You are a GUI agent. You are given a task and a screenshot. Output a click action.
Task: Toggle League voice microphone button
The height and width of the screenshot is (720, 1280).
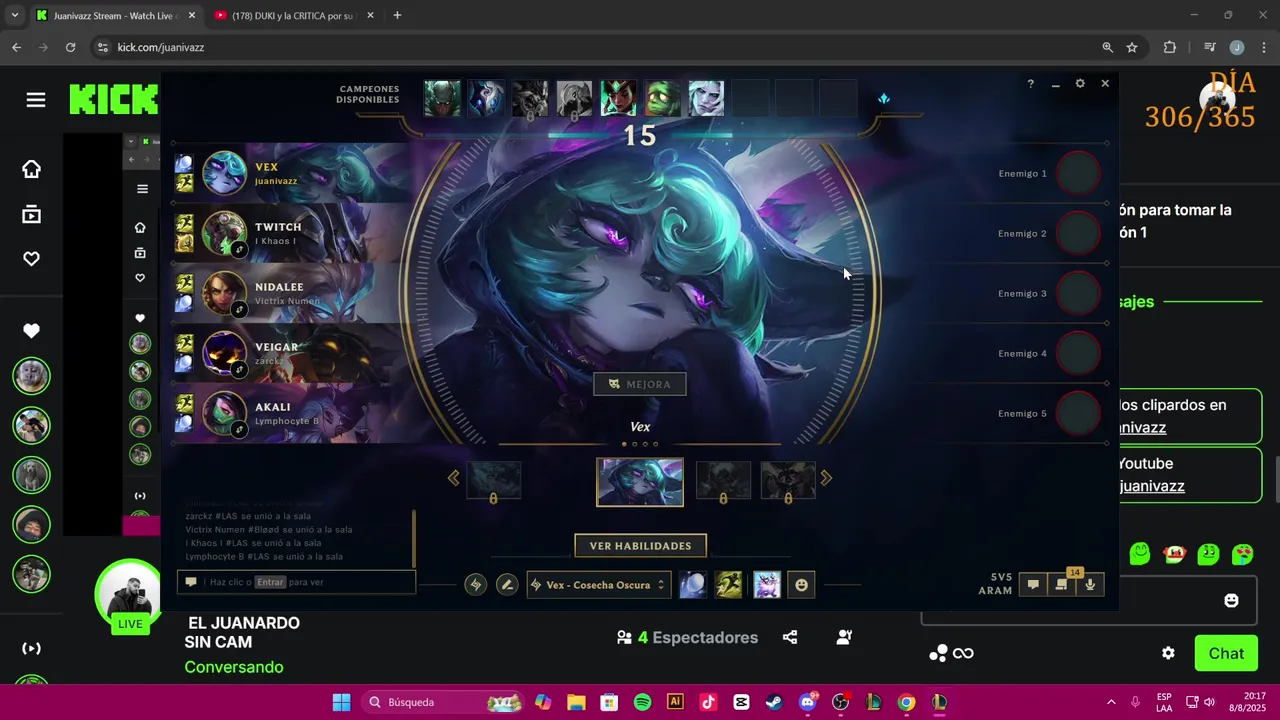[1090, 585]
